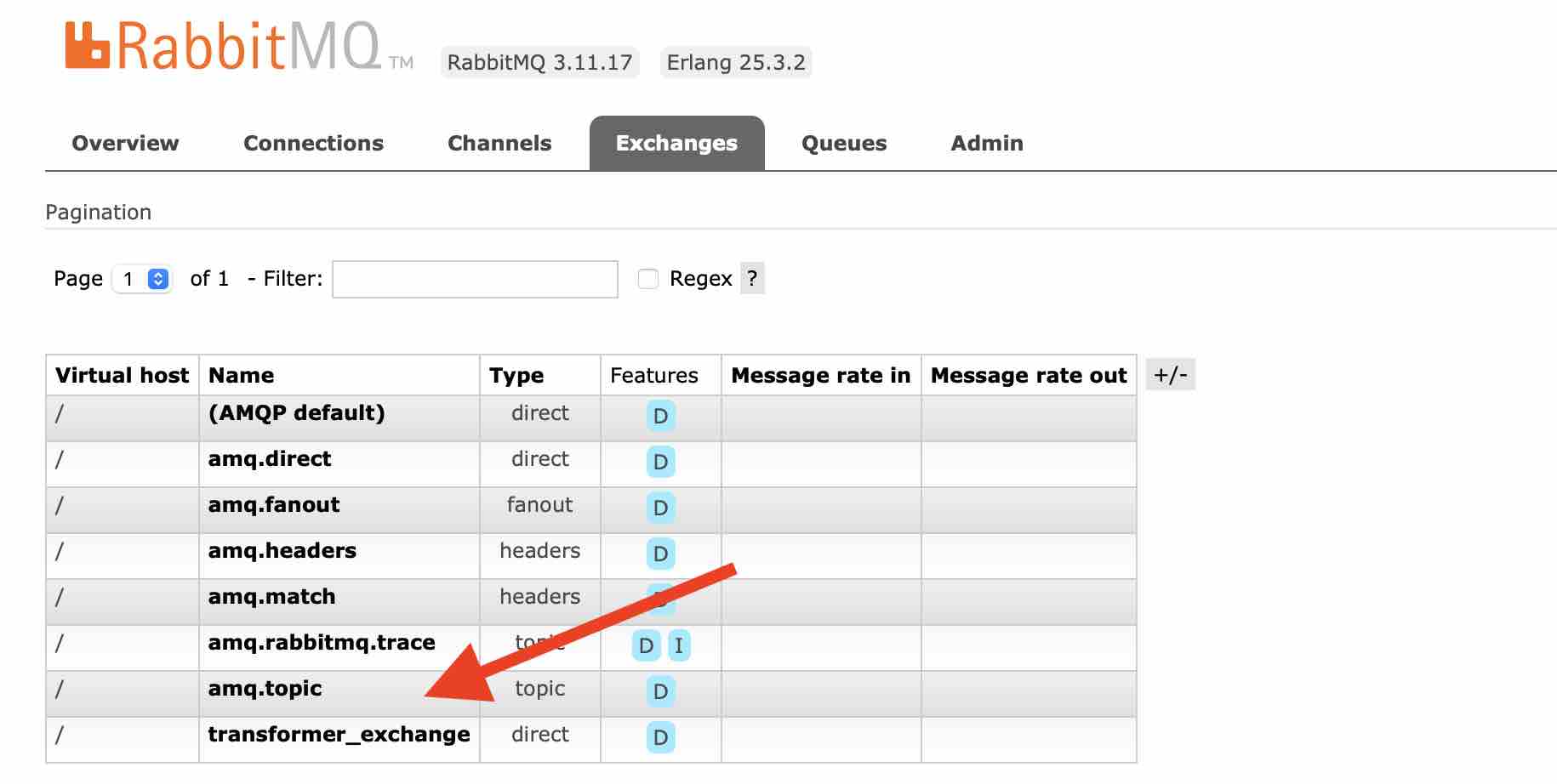Screen dimensions: 1557x784
Task: Click the D badge for amq.topic
Action: [660, 692]
